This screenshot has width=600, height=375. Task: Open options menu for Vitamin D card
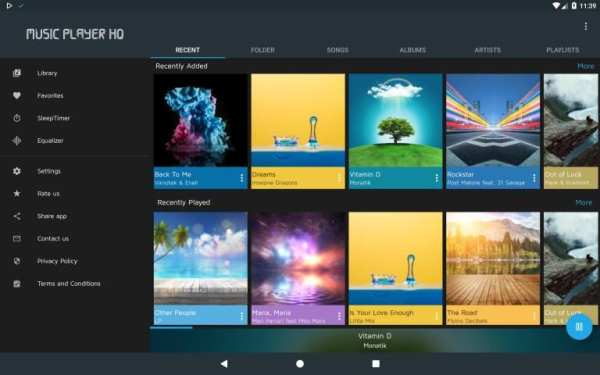coord(437,178)
